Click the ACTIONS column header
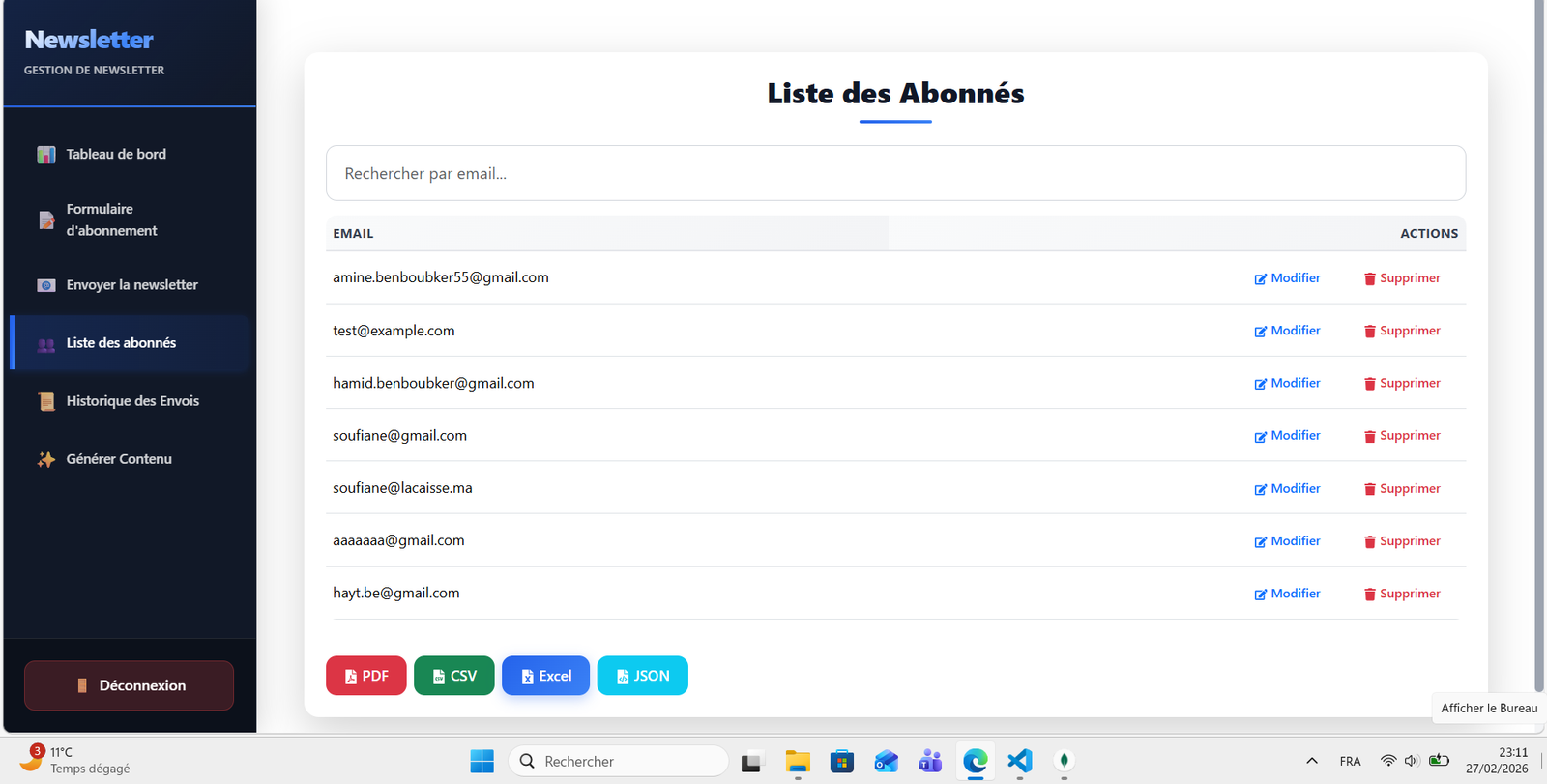Screen dimensions: 1547x784 [1429, 233]
